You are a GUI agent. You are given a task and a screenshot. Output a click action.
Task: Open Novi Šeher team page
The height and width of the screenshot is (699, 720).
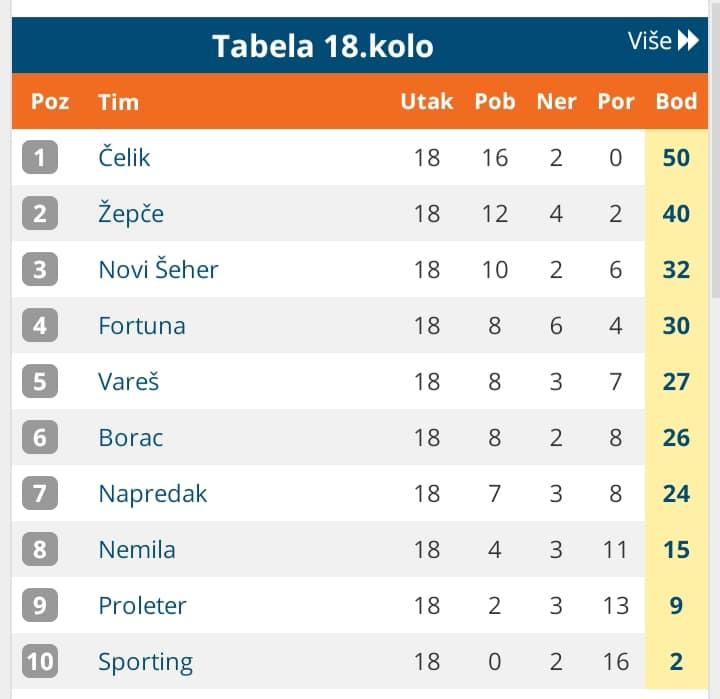tap(158, 269)
